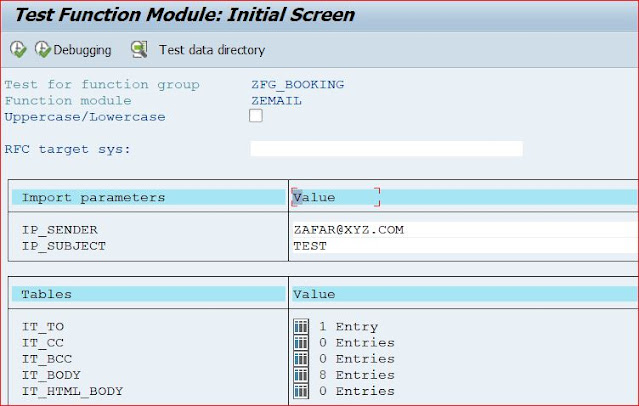Open the IT_BCC table entries icon
639x406 pixels.
[301, 359]
